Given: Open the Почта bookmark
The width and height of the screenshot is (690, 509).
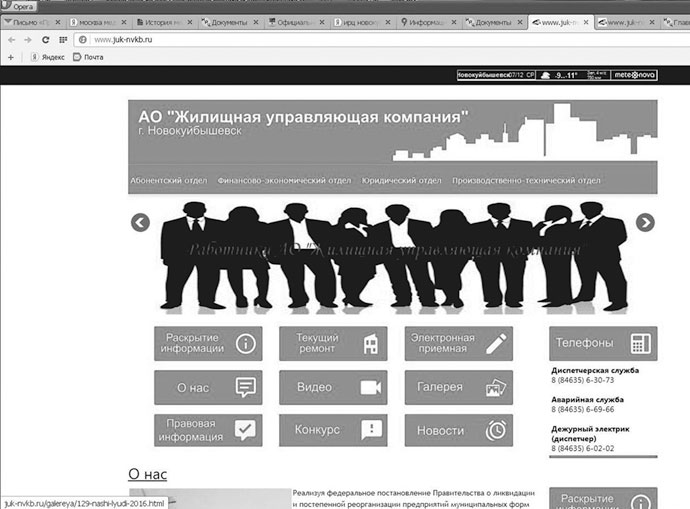Looking at the screenshot, I should pyautogui.click(x=88, y=57).
